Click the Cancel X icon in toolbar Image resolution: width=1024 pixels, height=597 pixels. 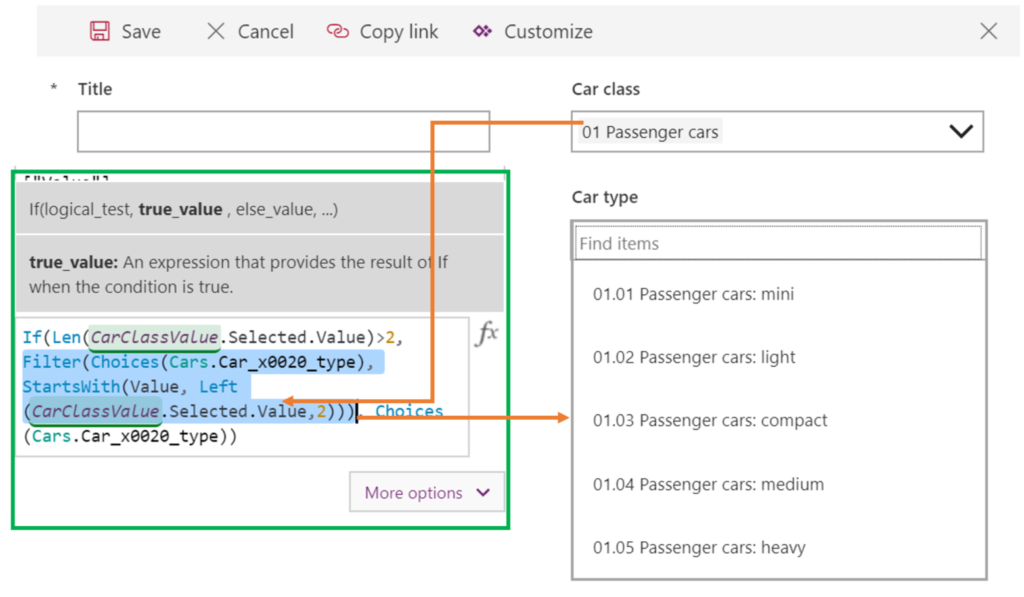click(215, 31)
